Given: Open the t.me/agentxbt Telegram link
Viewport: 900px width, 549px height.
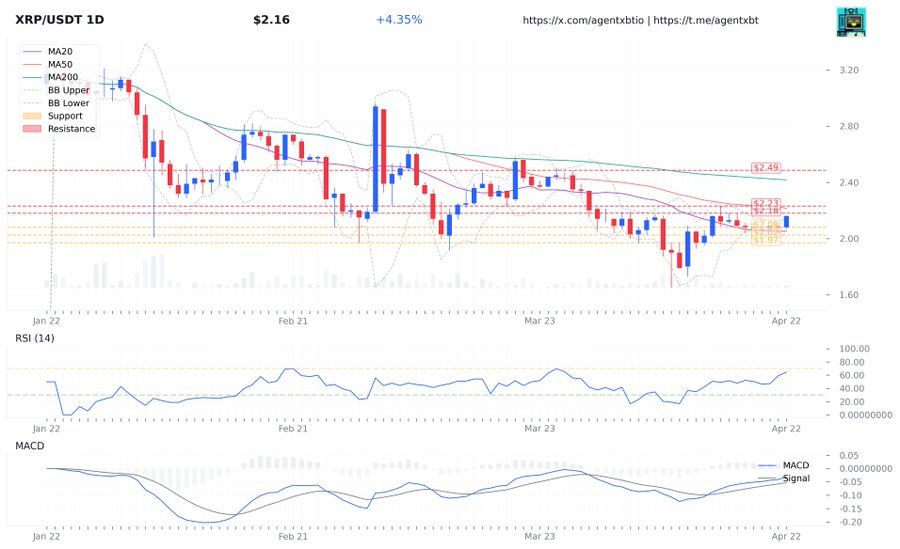Looking at the screenshot, I should coord(706,20).
